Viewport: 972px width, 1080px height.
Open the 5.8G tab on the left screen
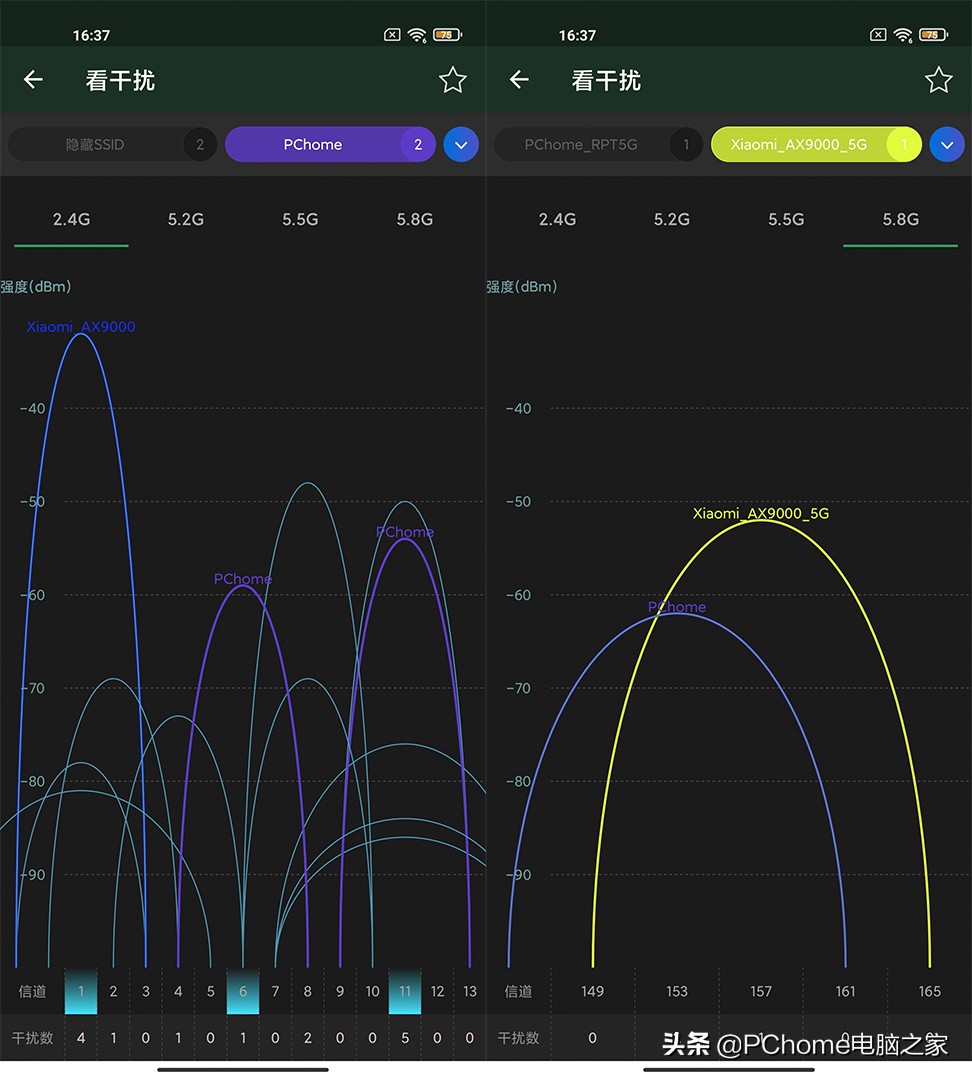(x=415, y=219)
